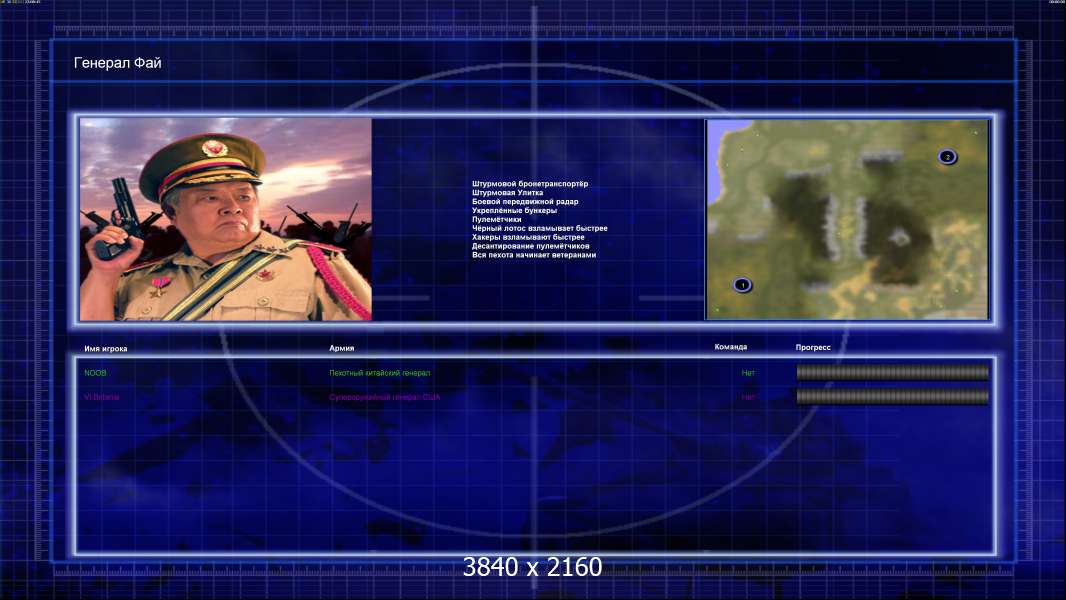The height and width of the screenshot is (600, 1066).
Task: Click 'Хакеры взламывают быстрее' line
Action: [528, 237]
